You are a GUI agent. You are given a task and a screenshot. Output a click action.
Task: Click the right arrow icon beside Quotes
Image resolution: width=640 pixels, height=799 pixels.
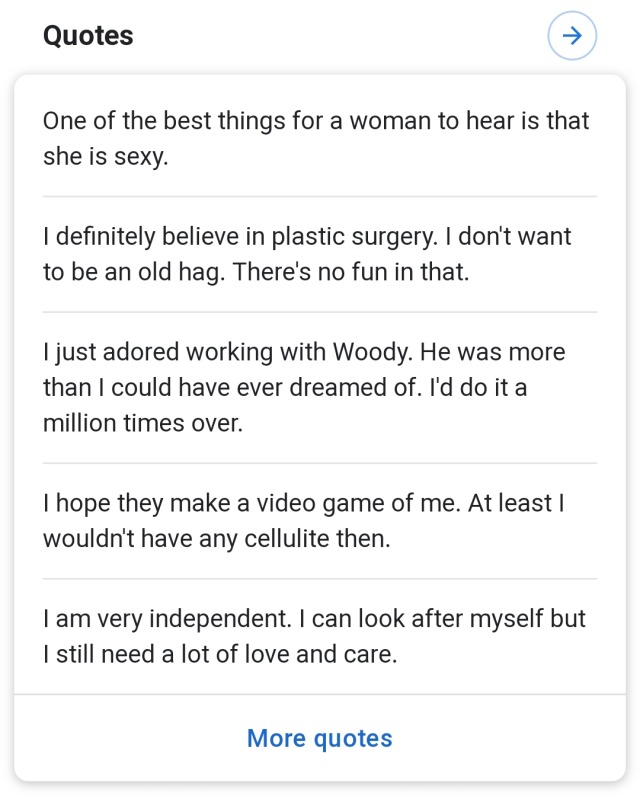(572, 37)
